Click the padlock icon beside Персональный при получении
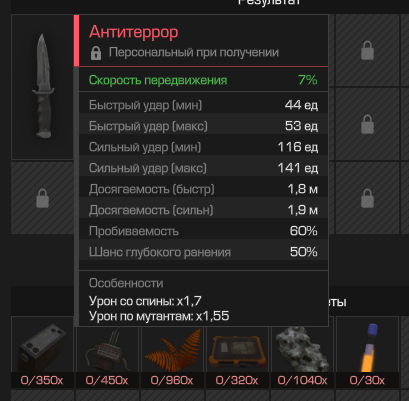This screenshot has width=409, height=401. click(96, 53)
